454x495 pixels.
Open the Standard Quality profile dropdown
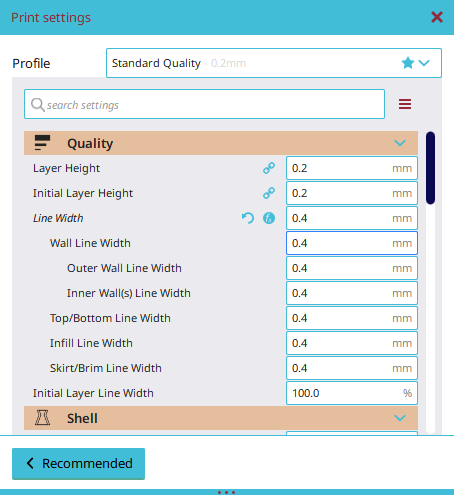pos(274,63)
